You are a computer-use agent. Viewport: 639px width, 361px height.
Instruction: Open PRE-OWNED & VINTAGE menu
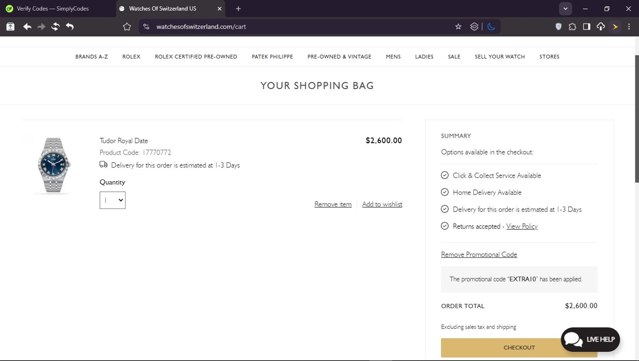point(339,57)
